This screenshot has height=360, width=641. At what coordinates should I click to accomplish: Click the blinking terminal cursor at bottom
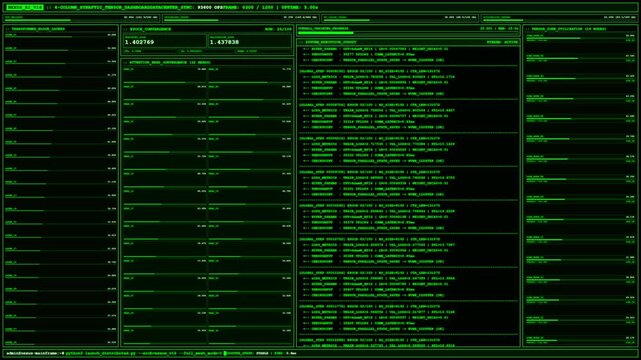click(x=224, y=353)
